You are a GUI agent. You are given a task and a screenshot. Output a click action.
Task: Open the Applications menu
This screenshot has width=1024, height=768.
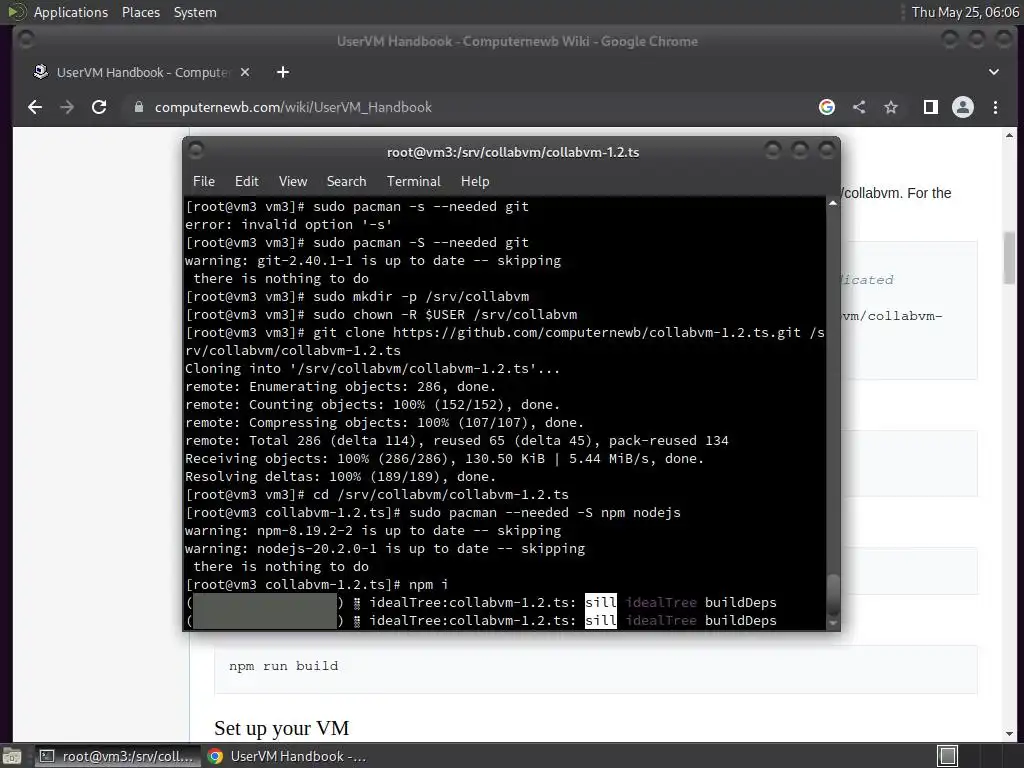tap(71, 12)
